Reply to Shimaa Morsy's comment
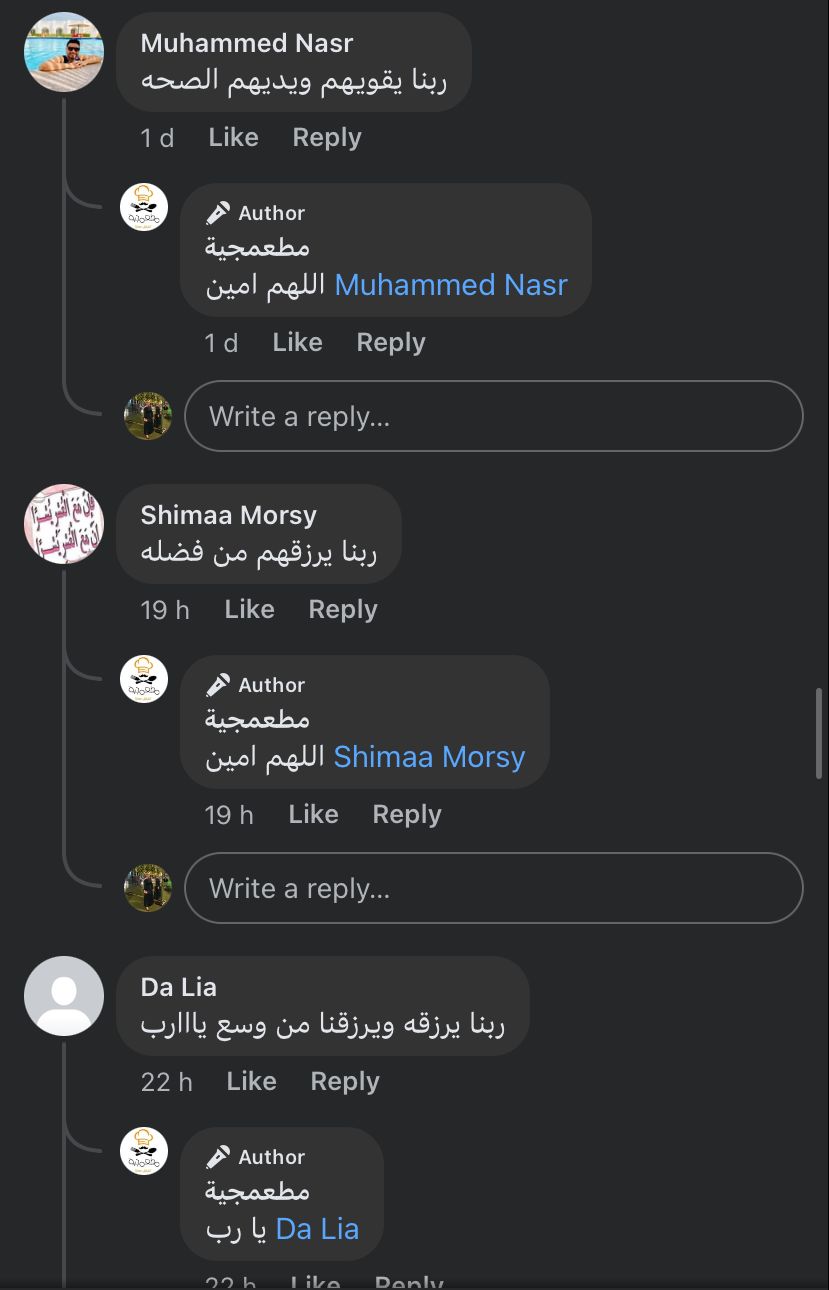Viewport: 829px width, 1290px height. 342,610
